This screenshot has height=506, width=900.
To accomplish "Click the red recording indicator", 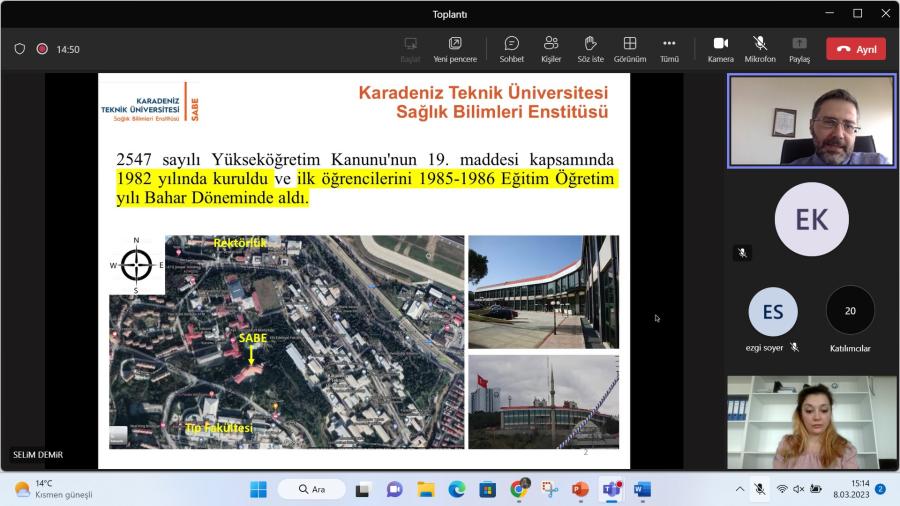I will 42,49.
